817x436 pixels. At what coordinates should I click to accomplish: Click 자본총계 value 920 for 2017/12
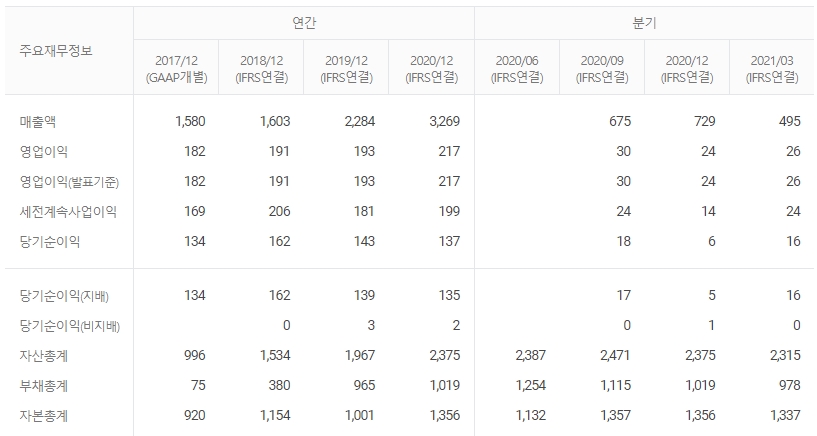pos(194,415)
